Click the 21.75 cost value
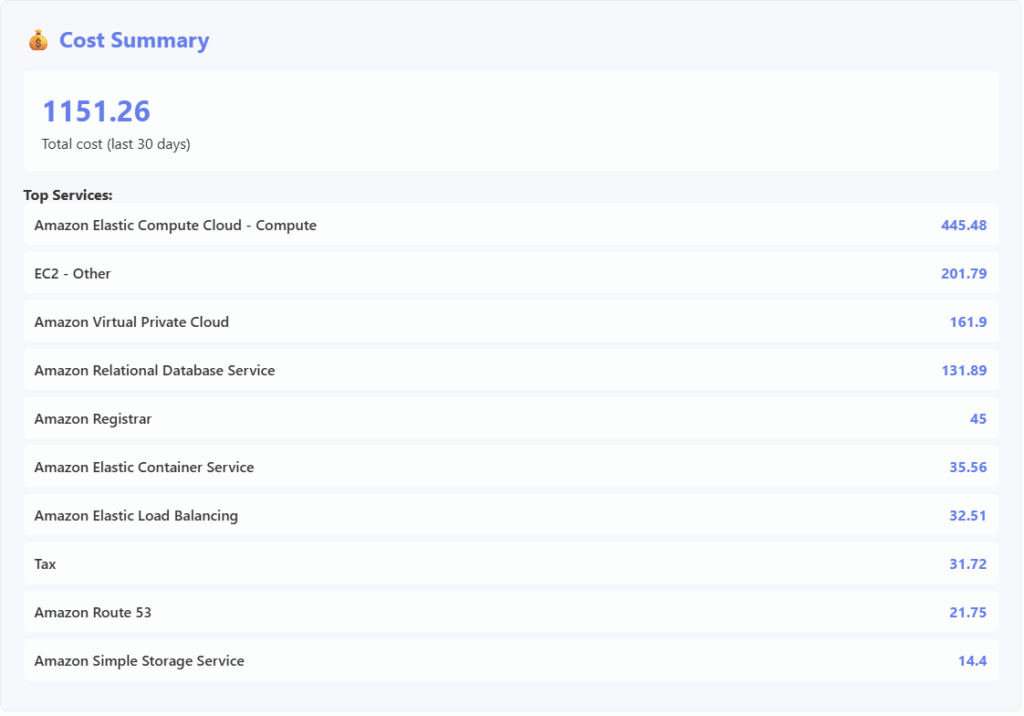This screenshot has width=1024, height=716. point(967,612)
